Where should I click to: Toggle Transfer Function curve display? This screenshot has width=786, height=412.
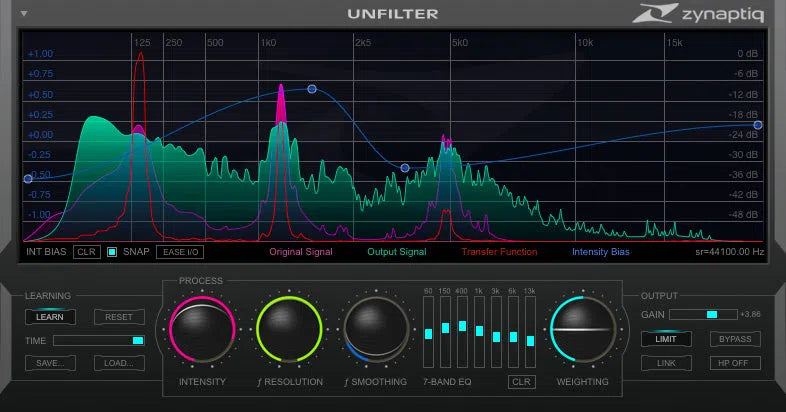(x=499, y=252)
